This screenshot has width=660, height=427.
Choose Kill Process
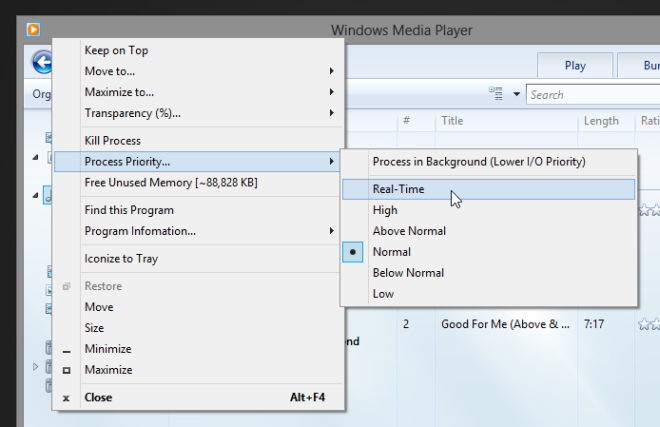coord(198,141)
